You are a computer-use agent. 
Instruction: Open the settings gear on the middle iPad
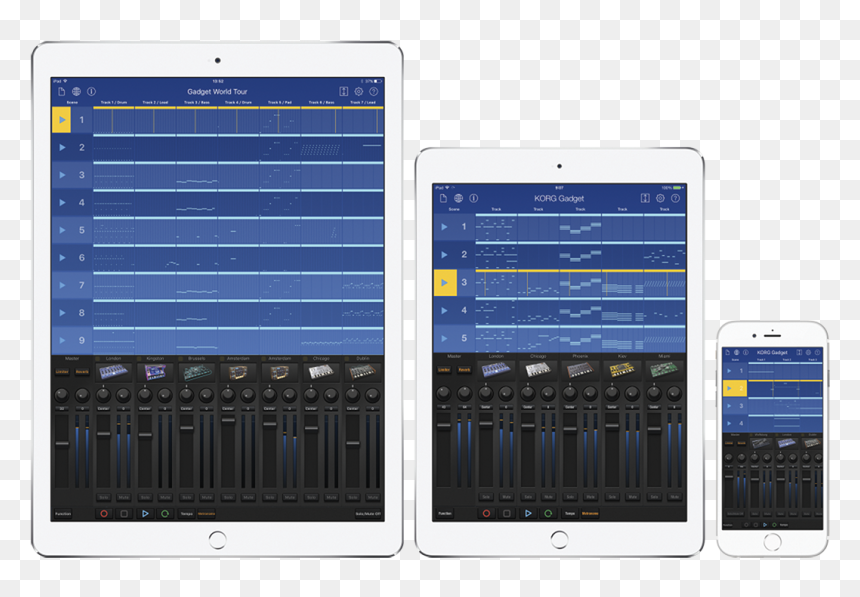pyautogui.click(x=660, y=198)
